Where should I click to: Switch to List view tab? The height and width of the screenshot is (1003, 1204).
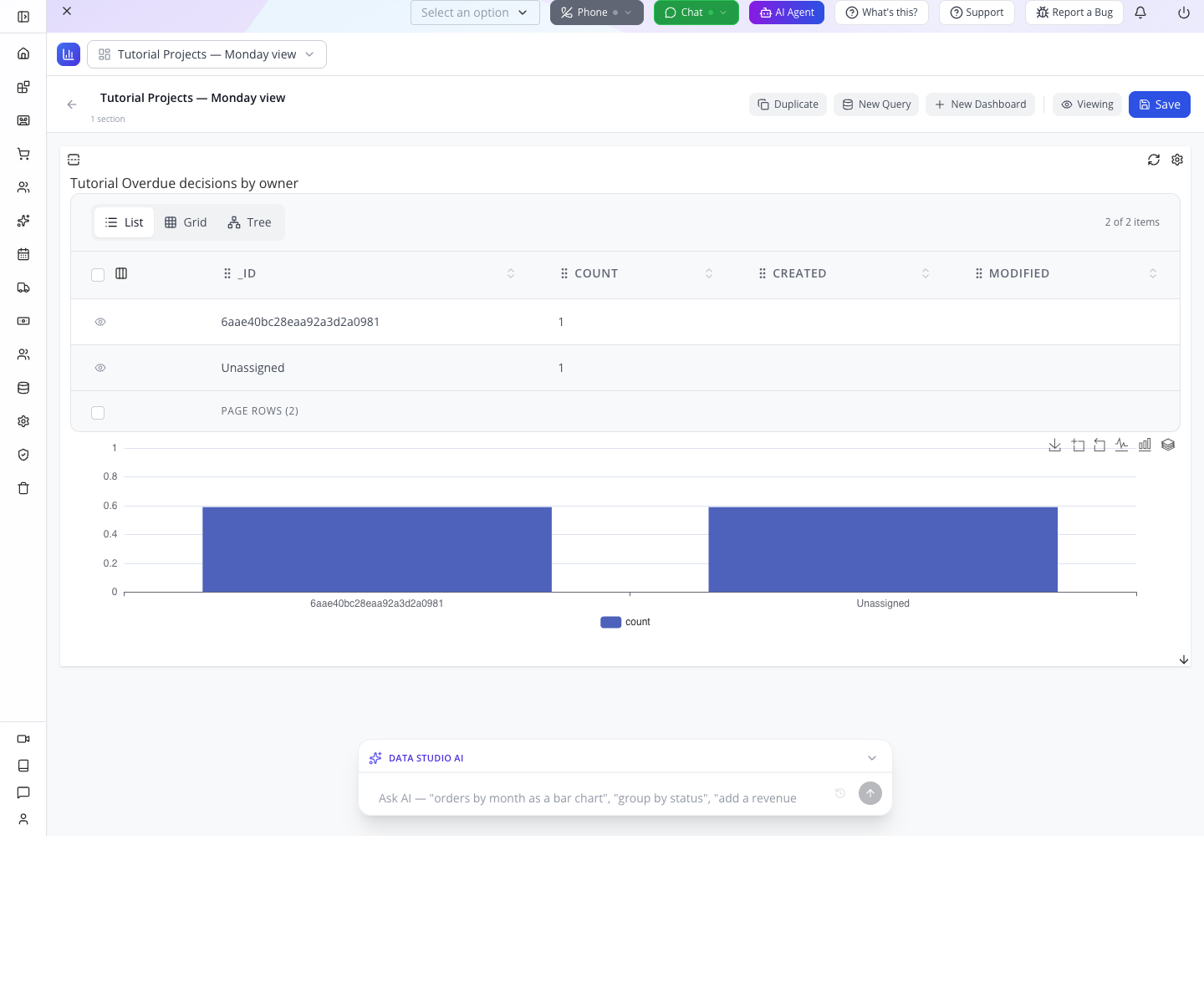pos(124,222)
